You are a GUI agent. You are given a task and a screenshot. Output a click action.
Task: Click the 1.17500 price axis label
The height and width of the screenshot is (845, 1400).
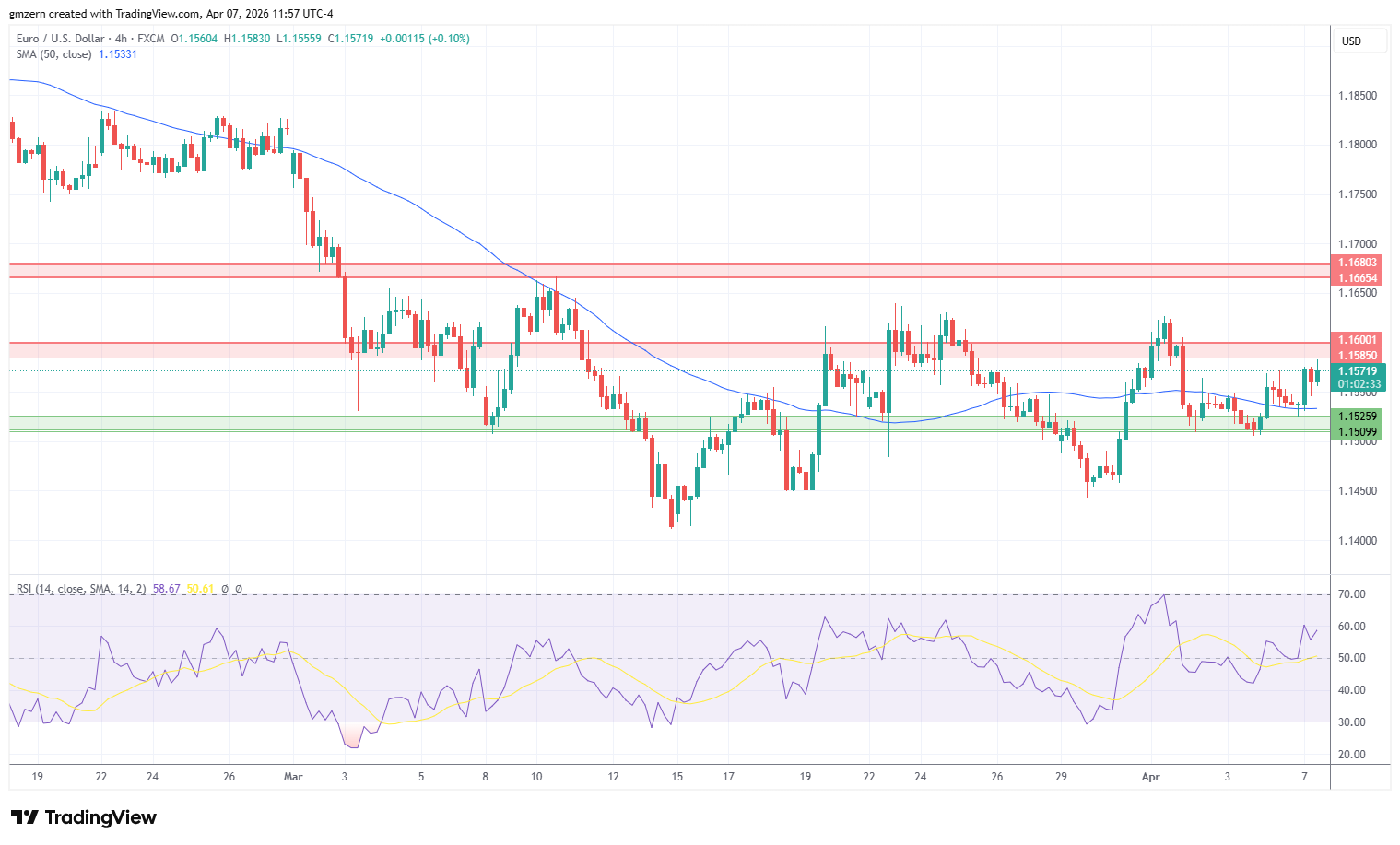coord(1358,194)
